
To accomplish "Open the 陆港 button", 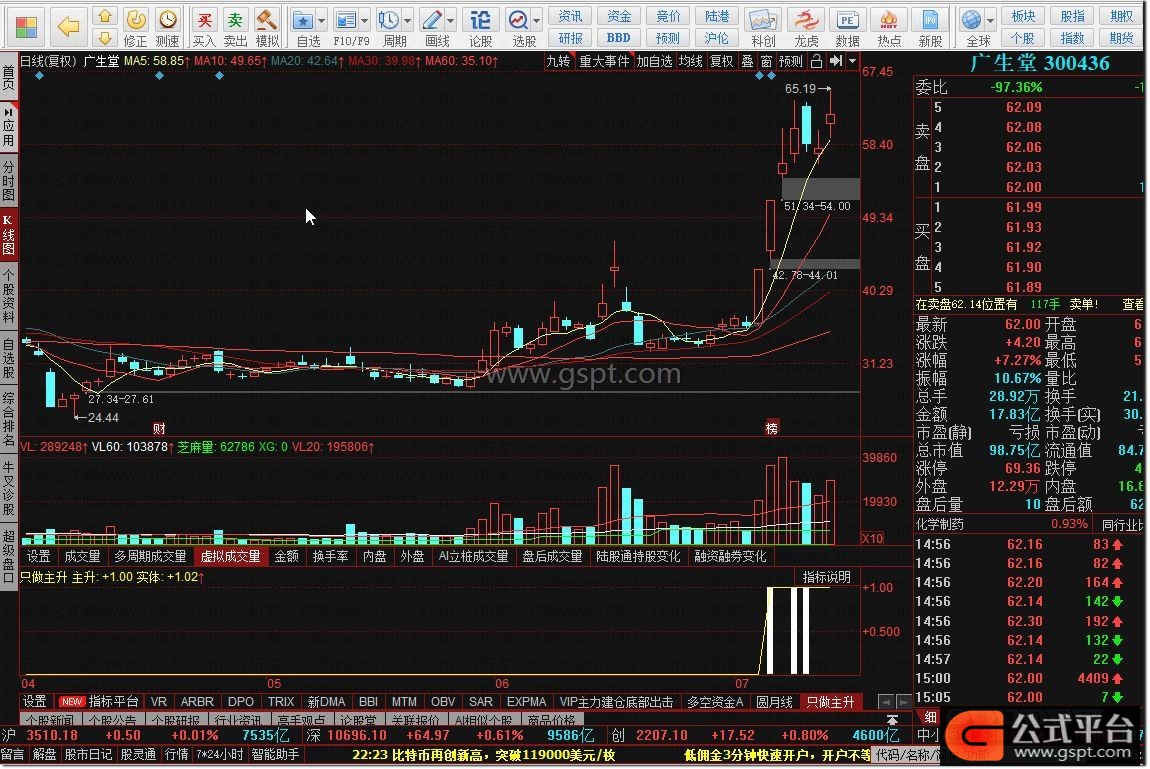I will coord(717,16).
